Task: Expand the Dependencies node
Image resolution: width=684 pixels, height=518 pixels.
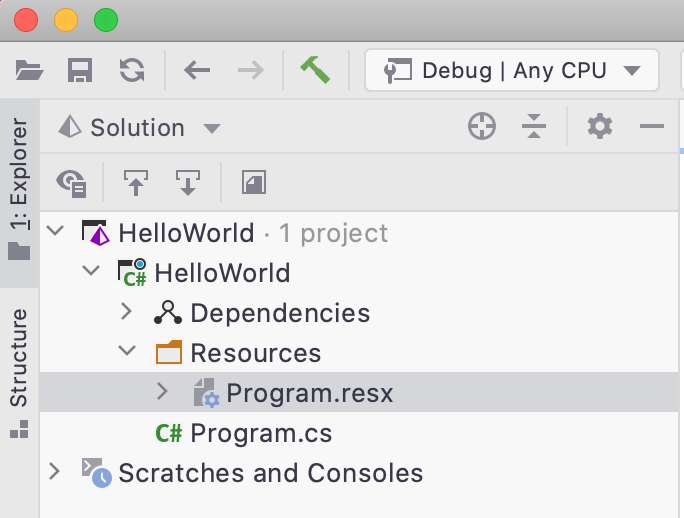Action: click(x=126, y=313)
